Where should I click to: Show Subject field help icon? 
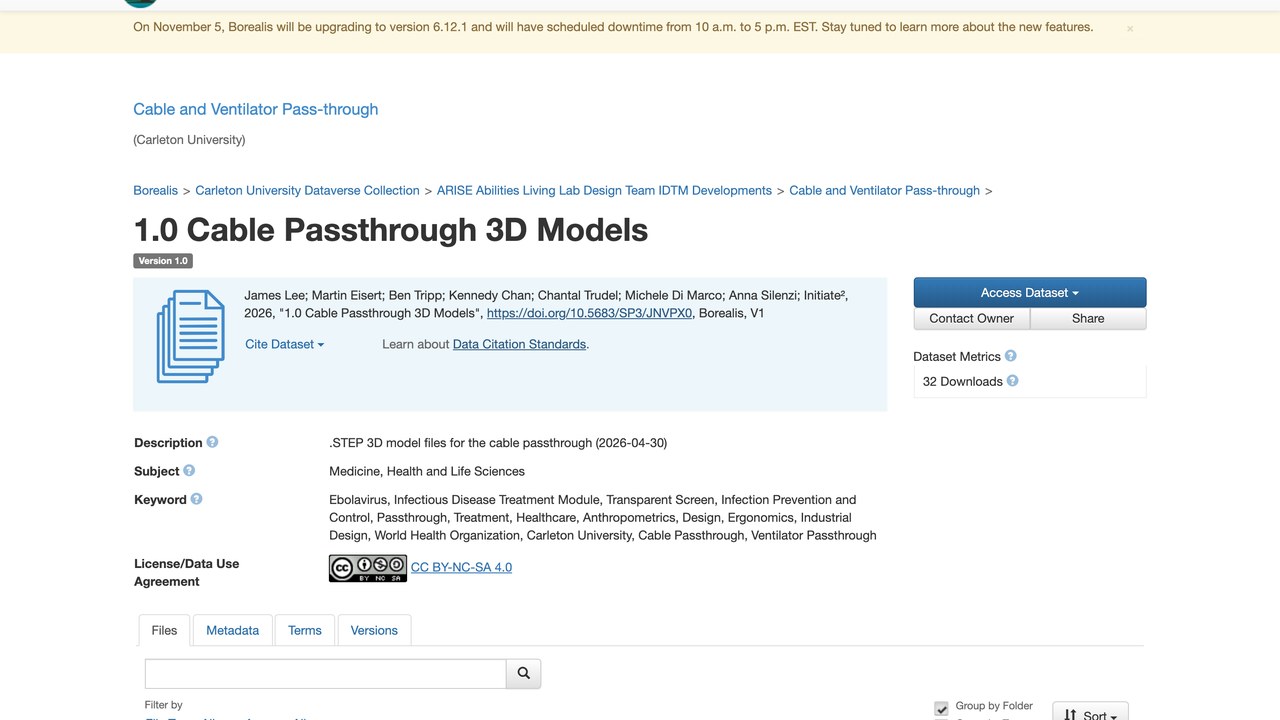[189, 470]
